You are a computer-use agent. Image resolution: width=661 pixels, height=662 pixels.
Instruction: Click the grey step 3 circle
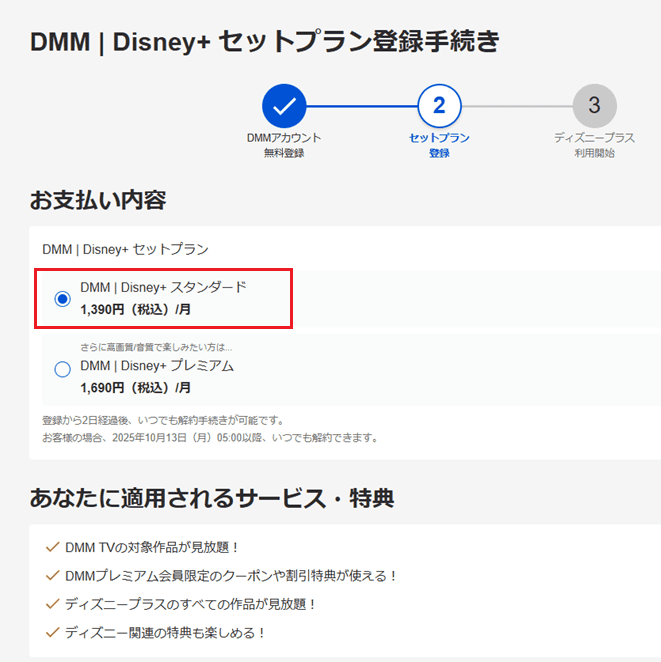coord(594,105)
